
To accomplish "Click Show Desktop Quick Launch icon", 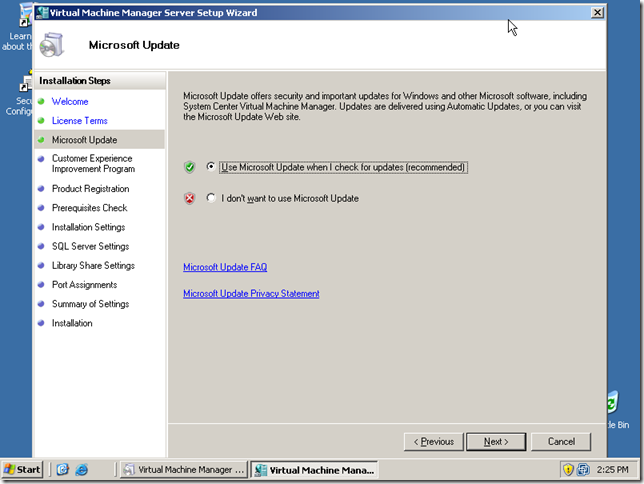I will tap(62, 470).
